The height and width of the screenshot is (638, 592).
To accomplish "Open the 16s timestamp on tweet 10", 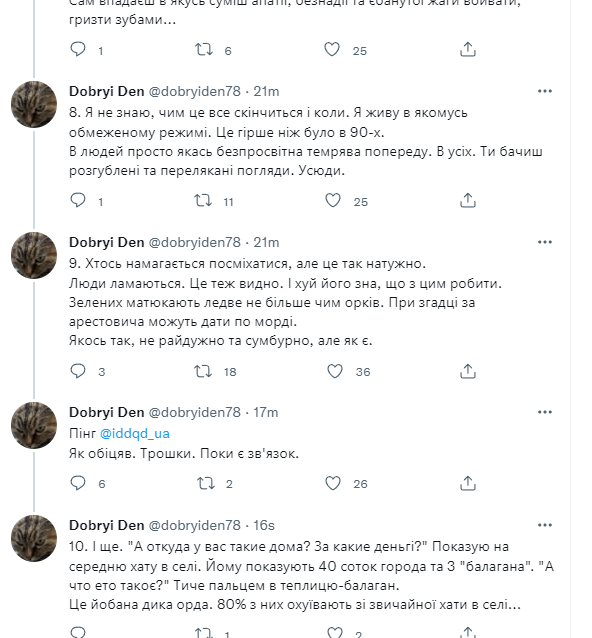I will pos(264,525).
